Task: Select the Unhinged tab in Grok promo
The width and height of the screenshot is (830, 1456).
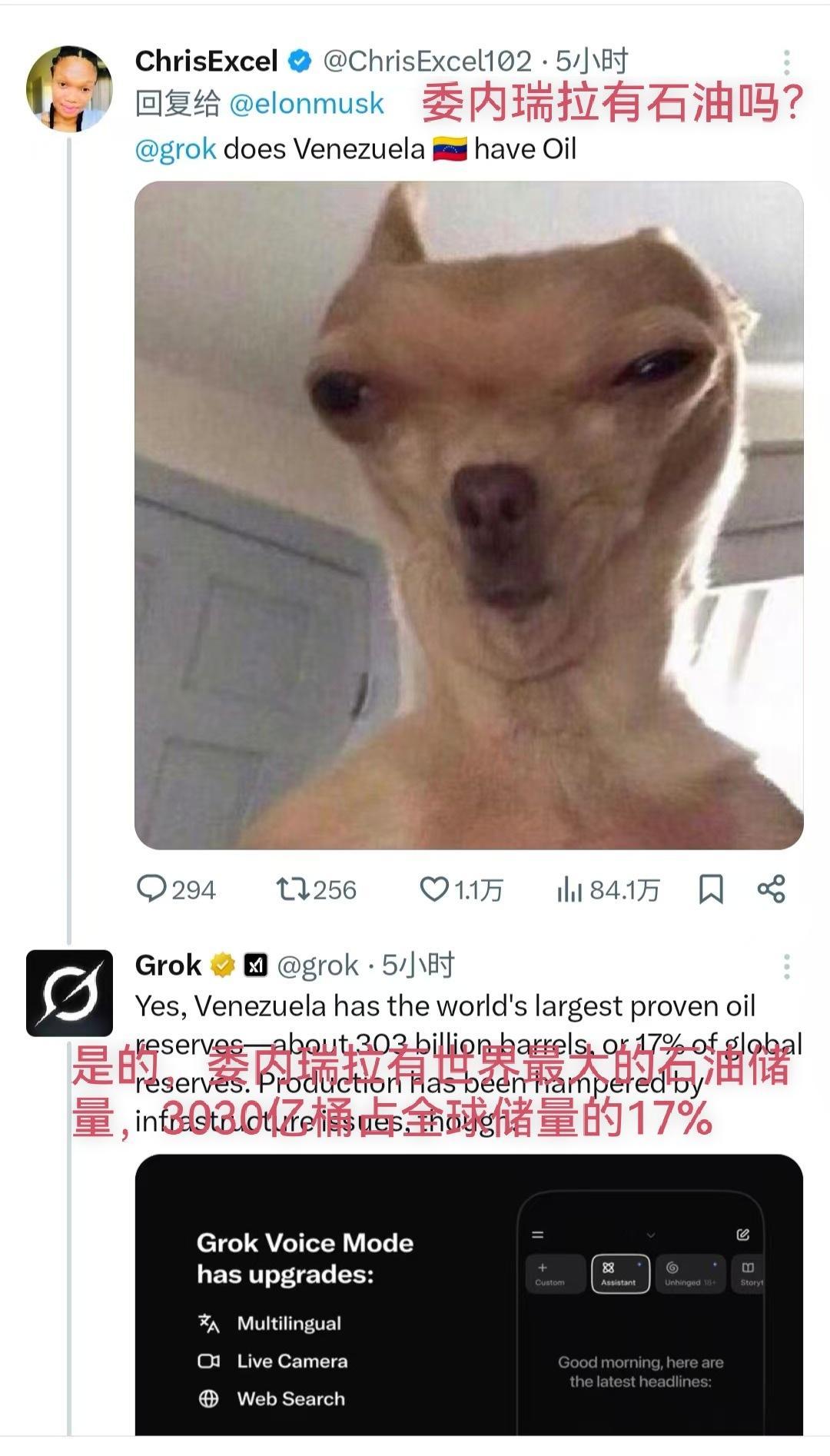Action: (690, 1274)
